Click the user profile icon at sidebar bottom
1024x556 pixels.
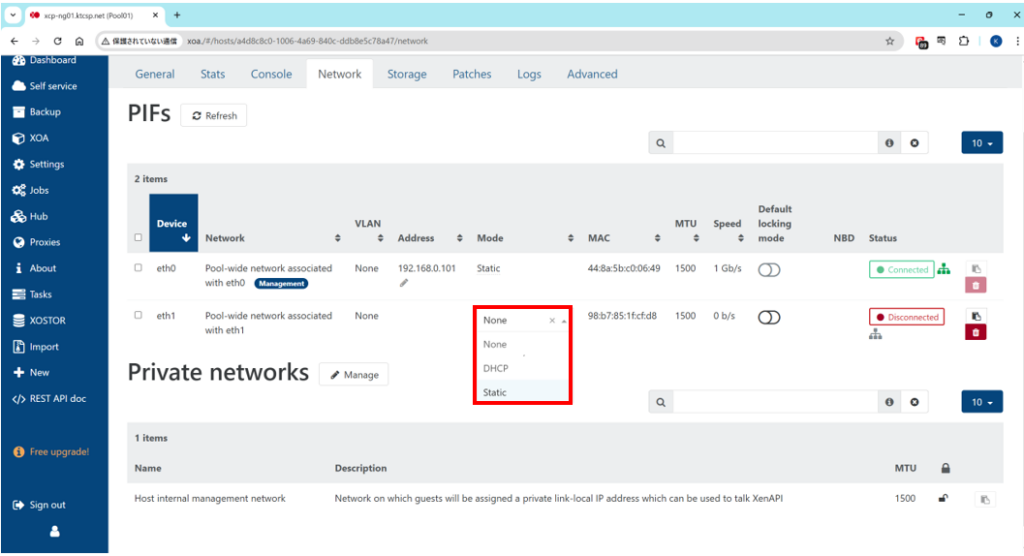tap(54, 532)
